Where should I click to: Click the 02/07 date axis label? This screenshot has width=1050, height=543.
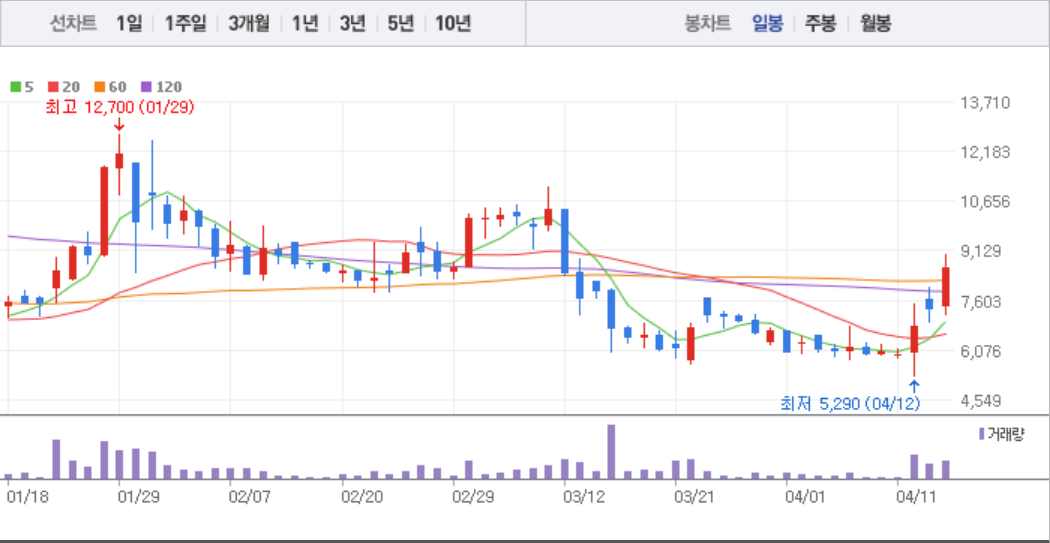pyautogui.click(x=249, y=498)
